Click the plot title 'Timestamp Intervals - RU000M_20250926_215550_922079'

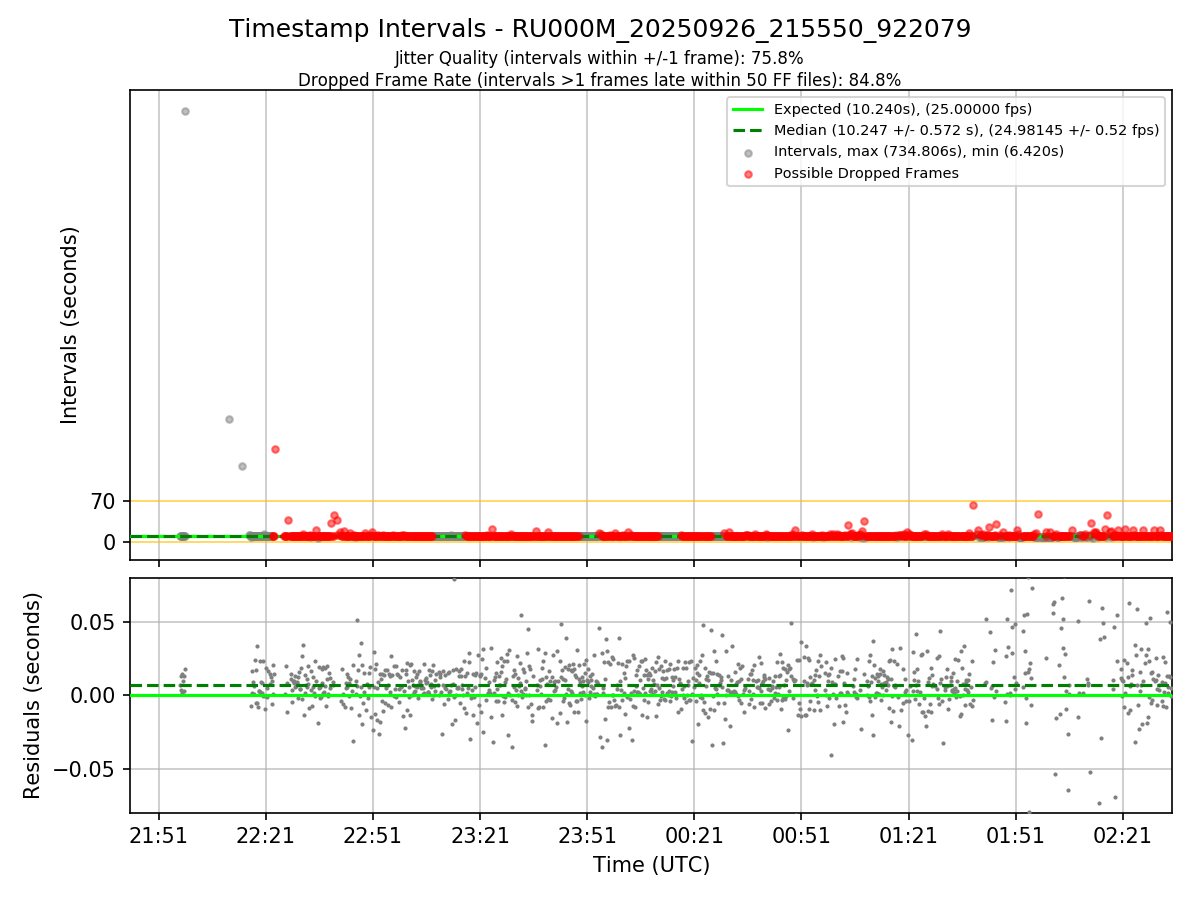point(600,29)
